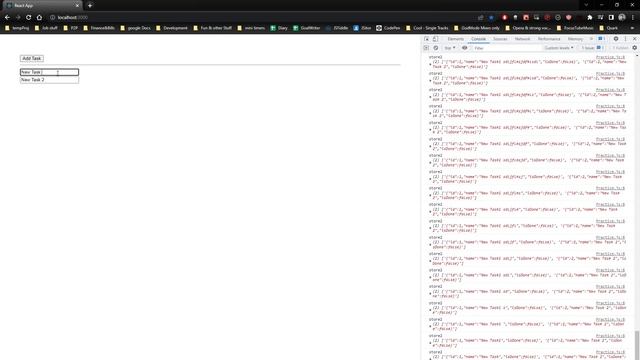
Task: Open the Diary bookmark
Action: coord(279,28)
